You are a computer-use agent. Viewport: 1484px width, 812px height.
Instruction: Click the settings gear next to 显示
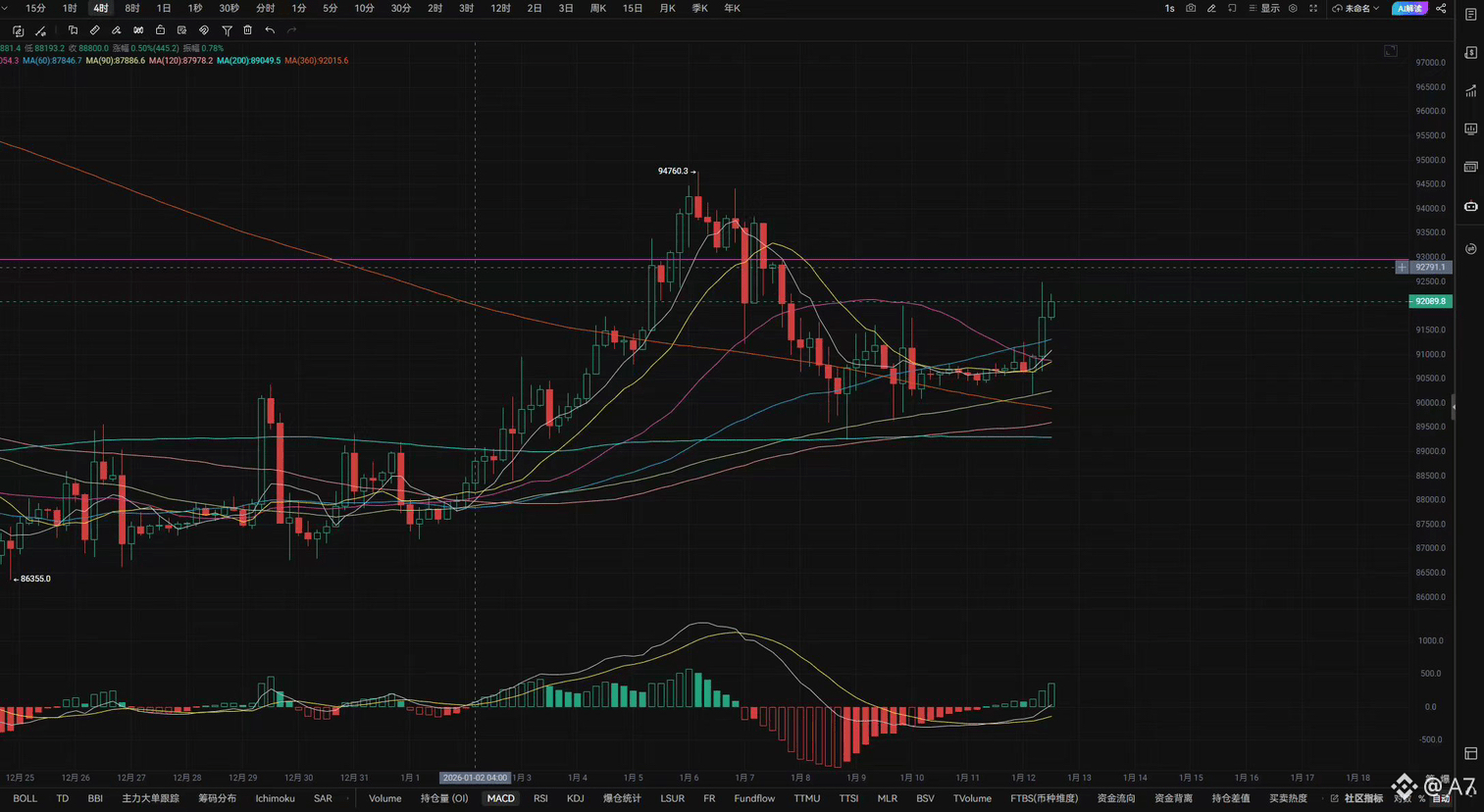click(1293, 8)
